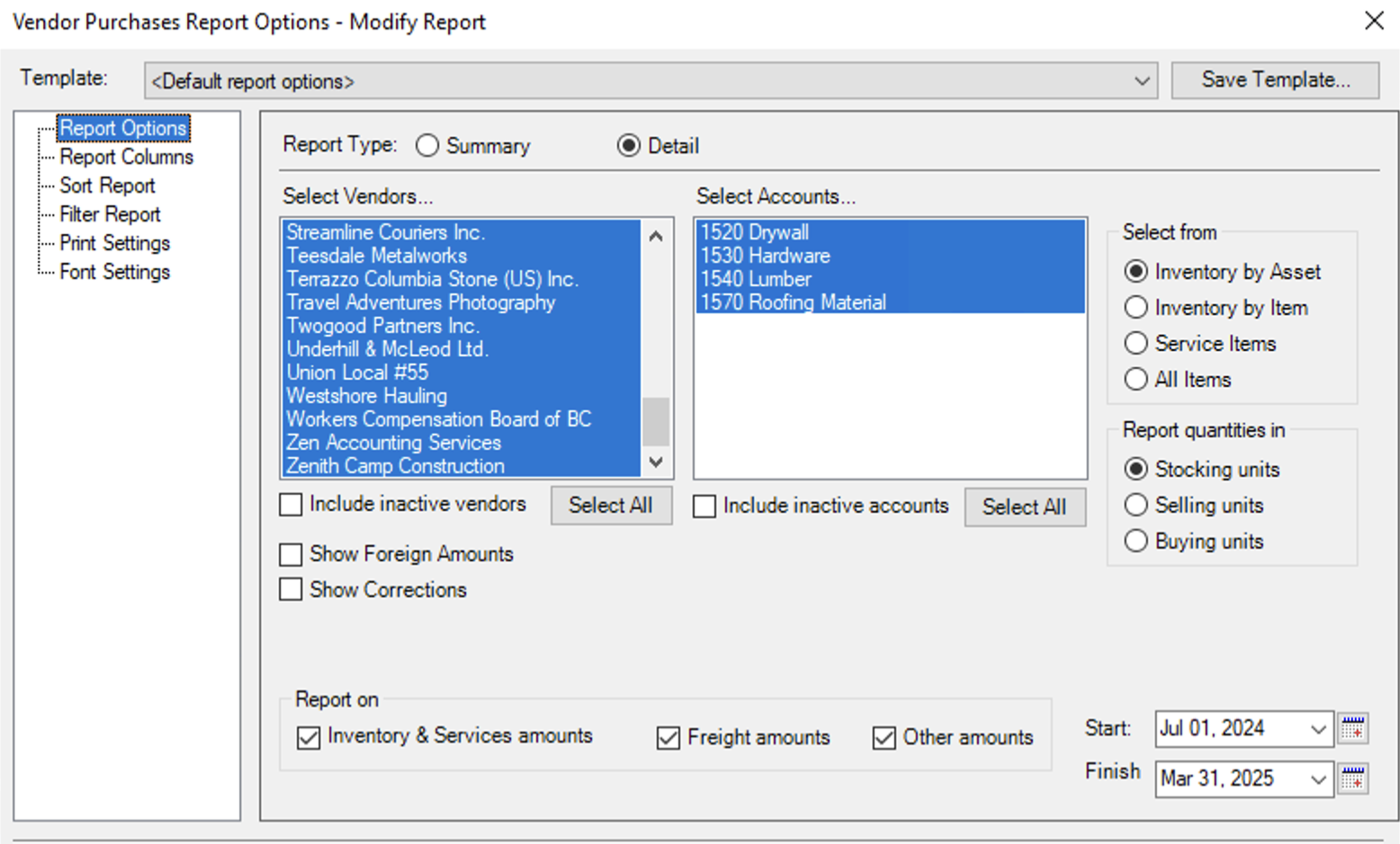Open the Report Columns section
This screenshot has width=1400, height=844.
(x=126, y=157)
